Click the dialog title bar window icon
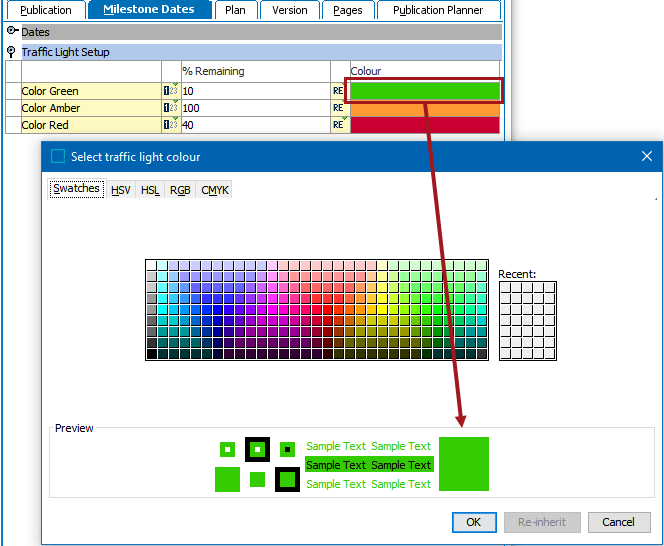664x546 pixels. (x=58, y=156)
